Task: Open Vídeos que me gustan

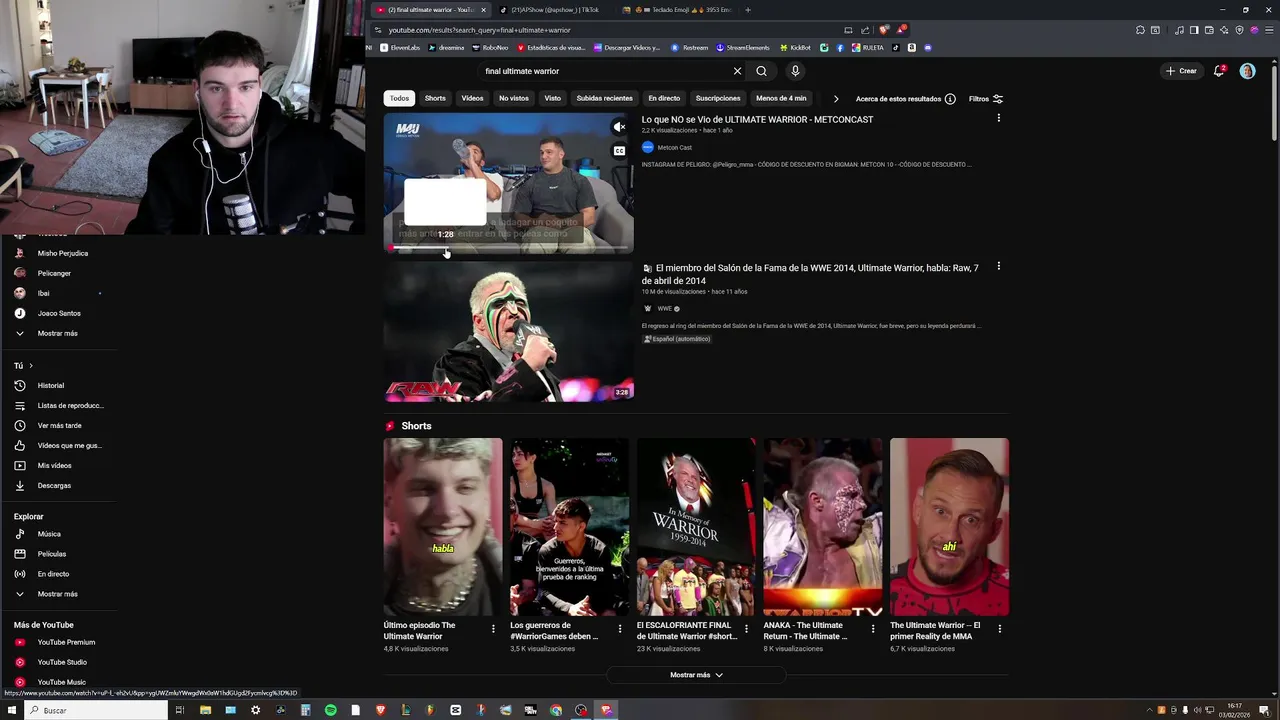Action: pyautogui.click(x=58, y=445)
